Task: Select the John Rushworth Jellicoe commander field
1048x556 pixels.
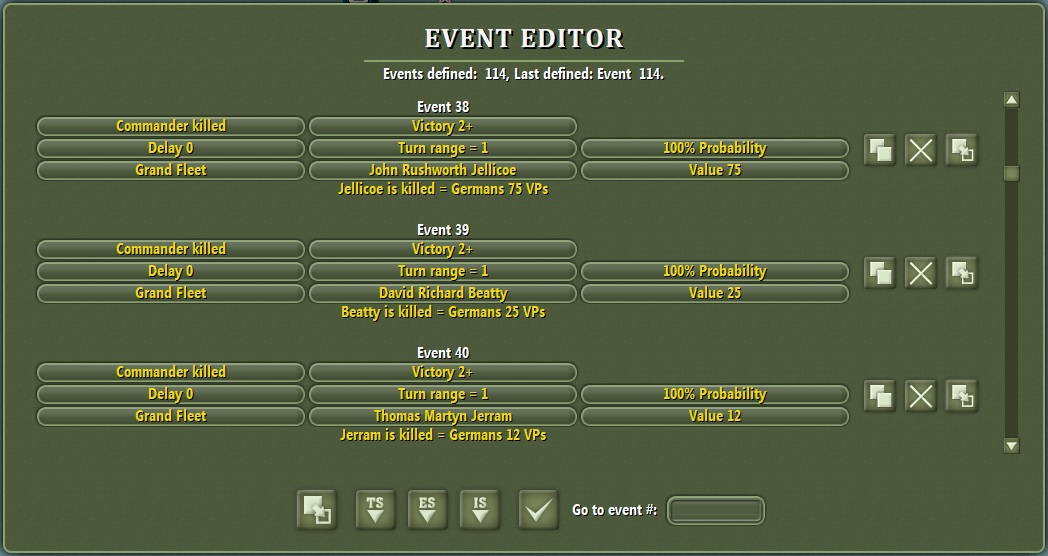Action: click(x=442, y=170)
